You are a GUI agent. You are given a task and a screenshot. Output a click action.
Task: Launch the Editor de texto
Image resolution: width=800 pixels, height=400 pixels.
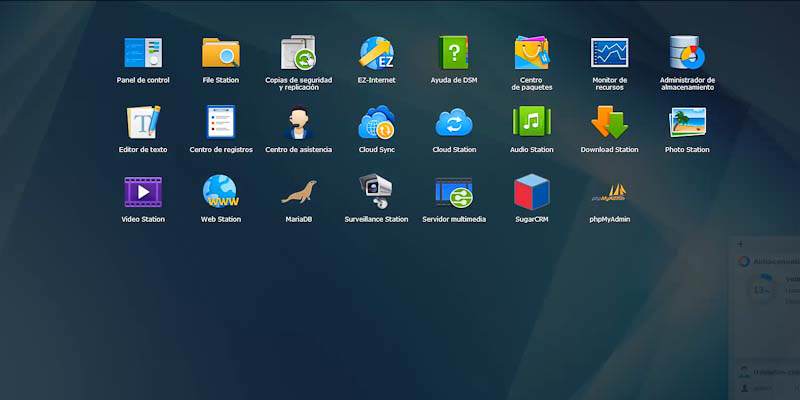[143, 122]
